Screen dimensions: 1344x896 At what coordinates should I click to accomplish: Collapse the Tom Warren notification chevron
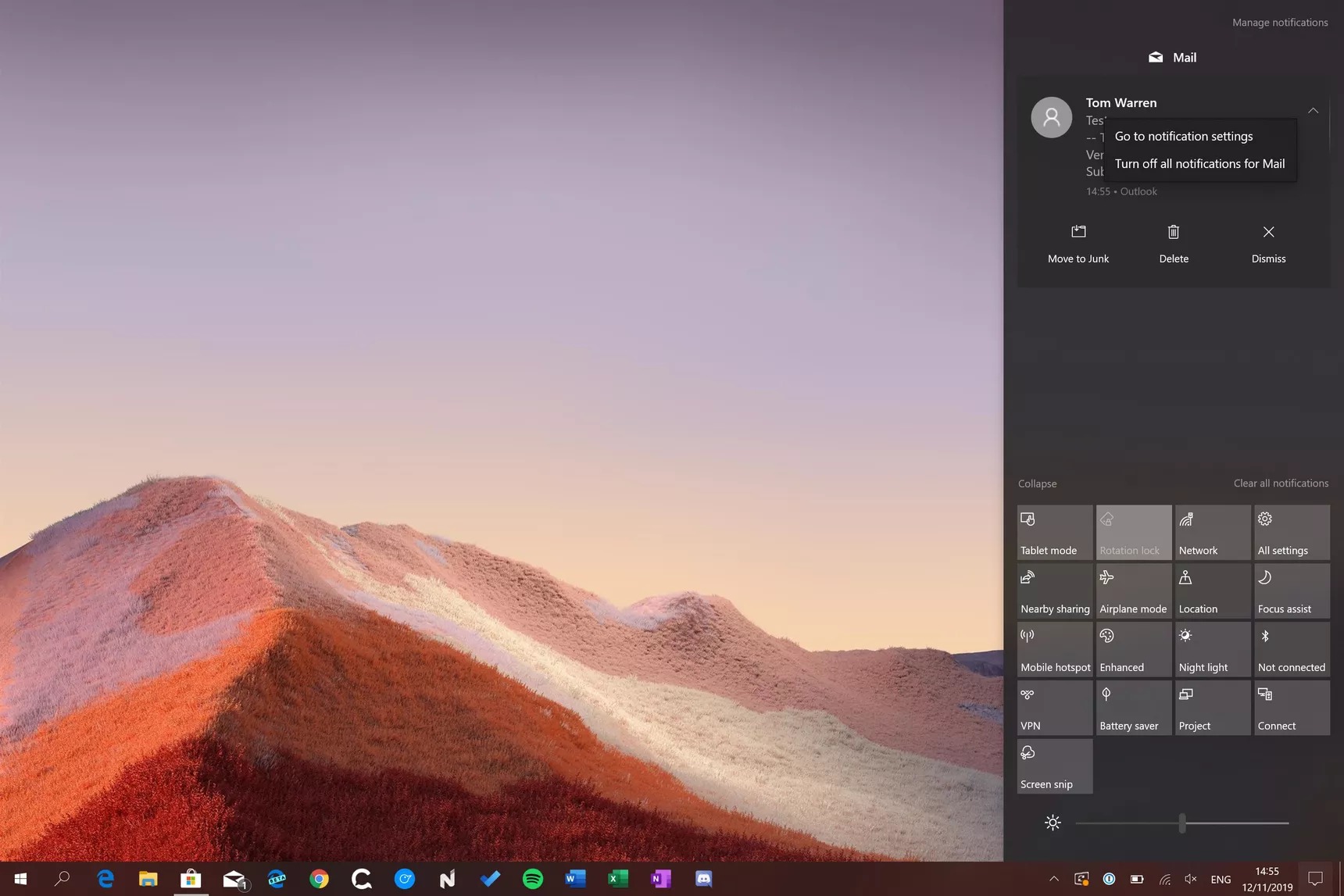(1313, 111)
